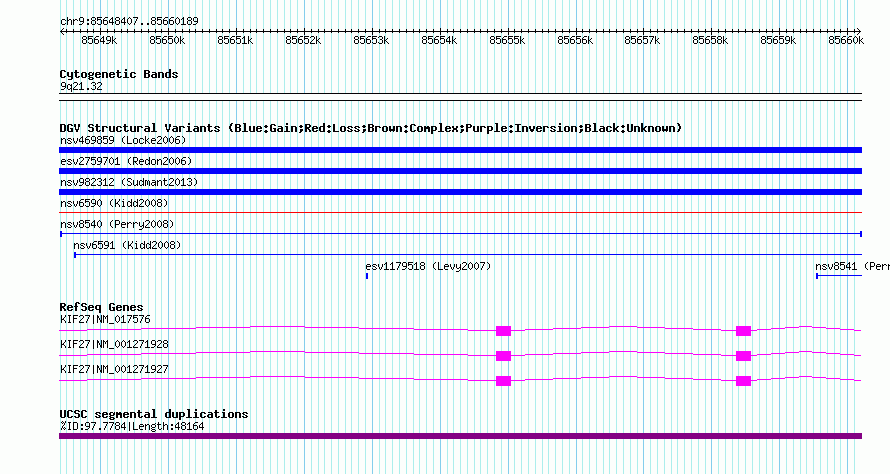Click the nsv6590 (Kidd2008) label
Image resolution: width=890 pixels, height=474 pixels.
(x=114, y=203)
